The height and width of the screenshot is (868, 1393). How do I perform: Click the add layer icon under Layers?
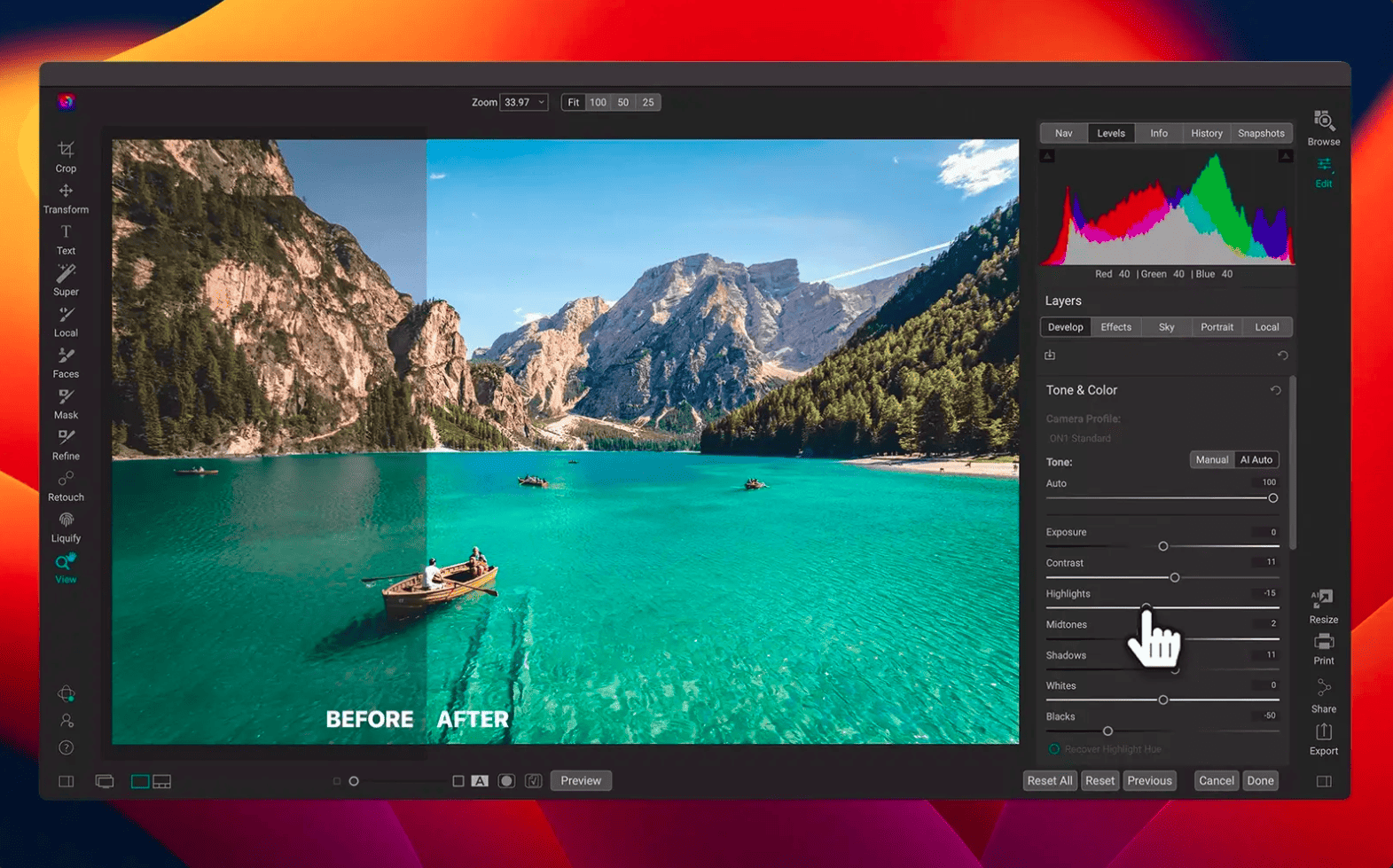(1050, 355)
